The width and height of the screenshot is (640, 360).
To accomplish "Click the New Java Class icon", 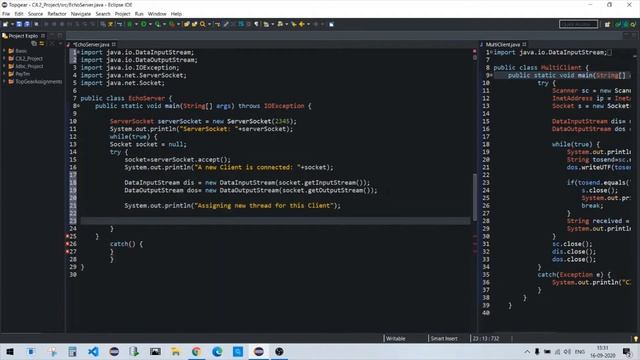I will 194,24.
